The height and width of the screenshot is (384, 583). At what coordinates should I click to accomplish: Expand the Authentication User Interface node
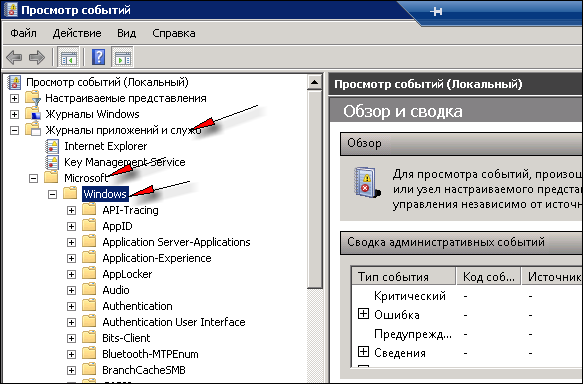pyautogui.click(x=71, y=322)
